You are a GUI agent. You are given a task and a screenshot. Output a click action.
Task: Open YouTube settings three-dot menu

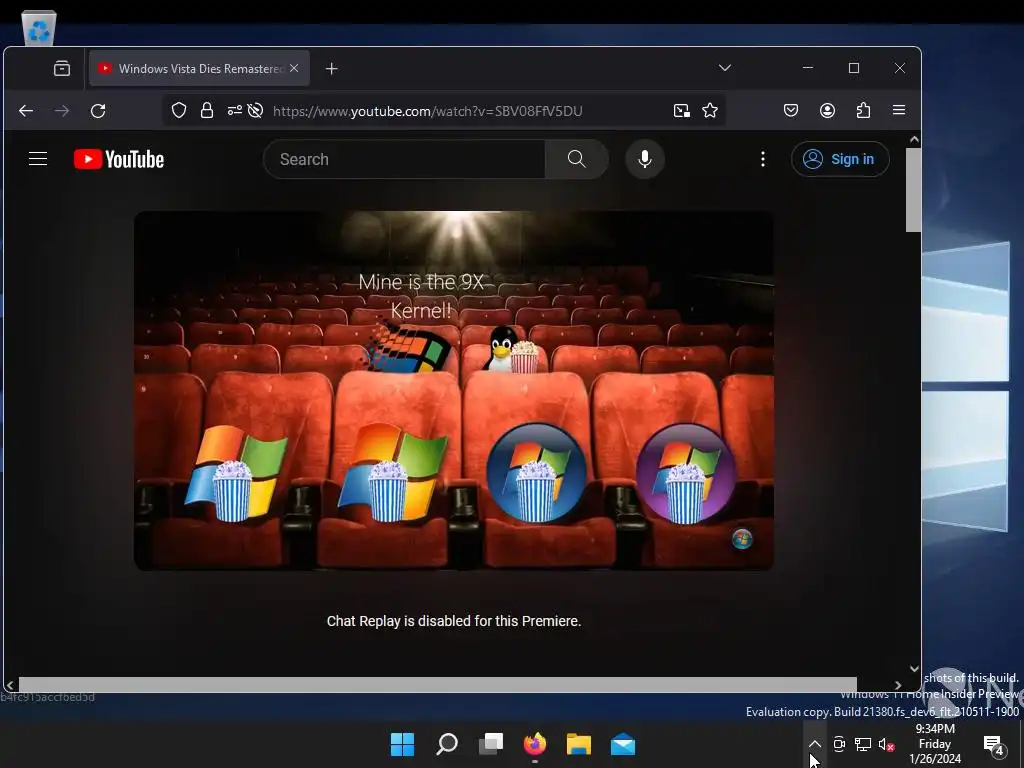[x=763, y=159]
